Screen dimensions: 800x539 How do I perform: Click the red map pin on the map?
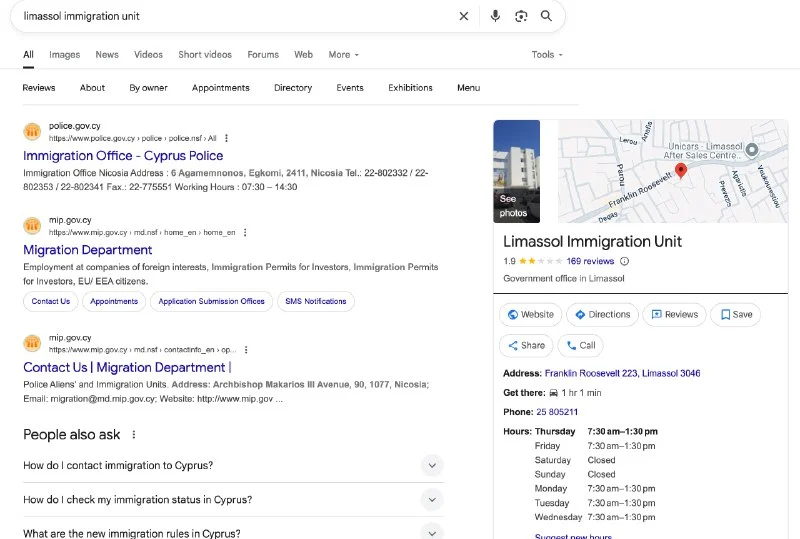[681, 170]
